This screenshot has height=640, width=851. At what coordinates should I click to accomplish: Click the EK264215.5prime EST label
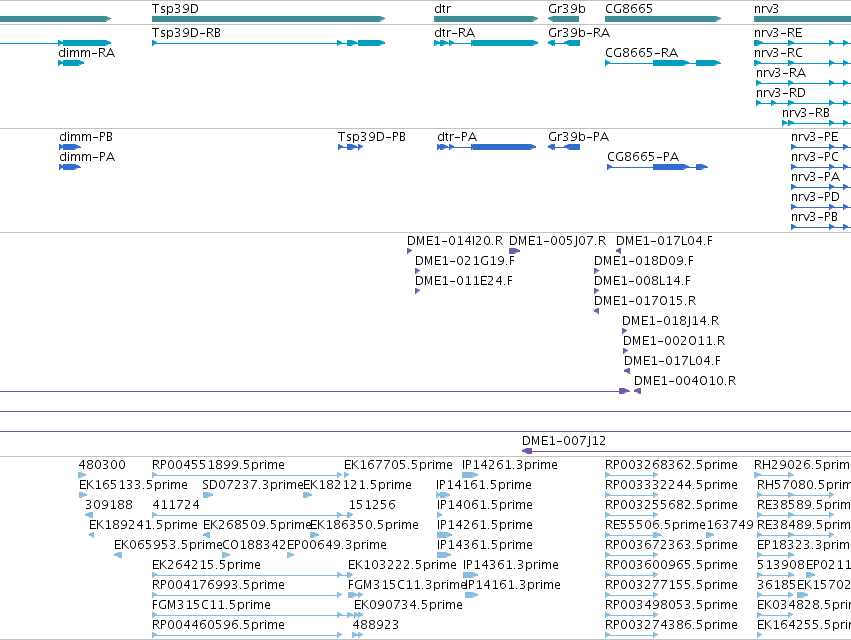pyautogui.click(x=206, y=566)
